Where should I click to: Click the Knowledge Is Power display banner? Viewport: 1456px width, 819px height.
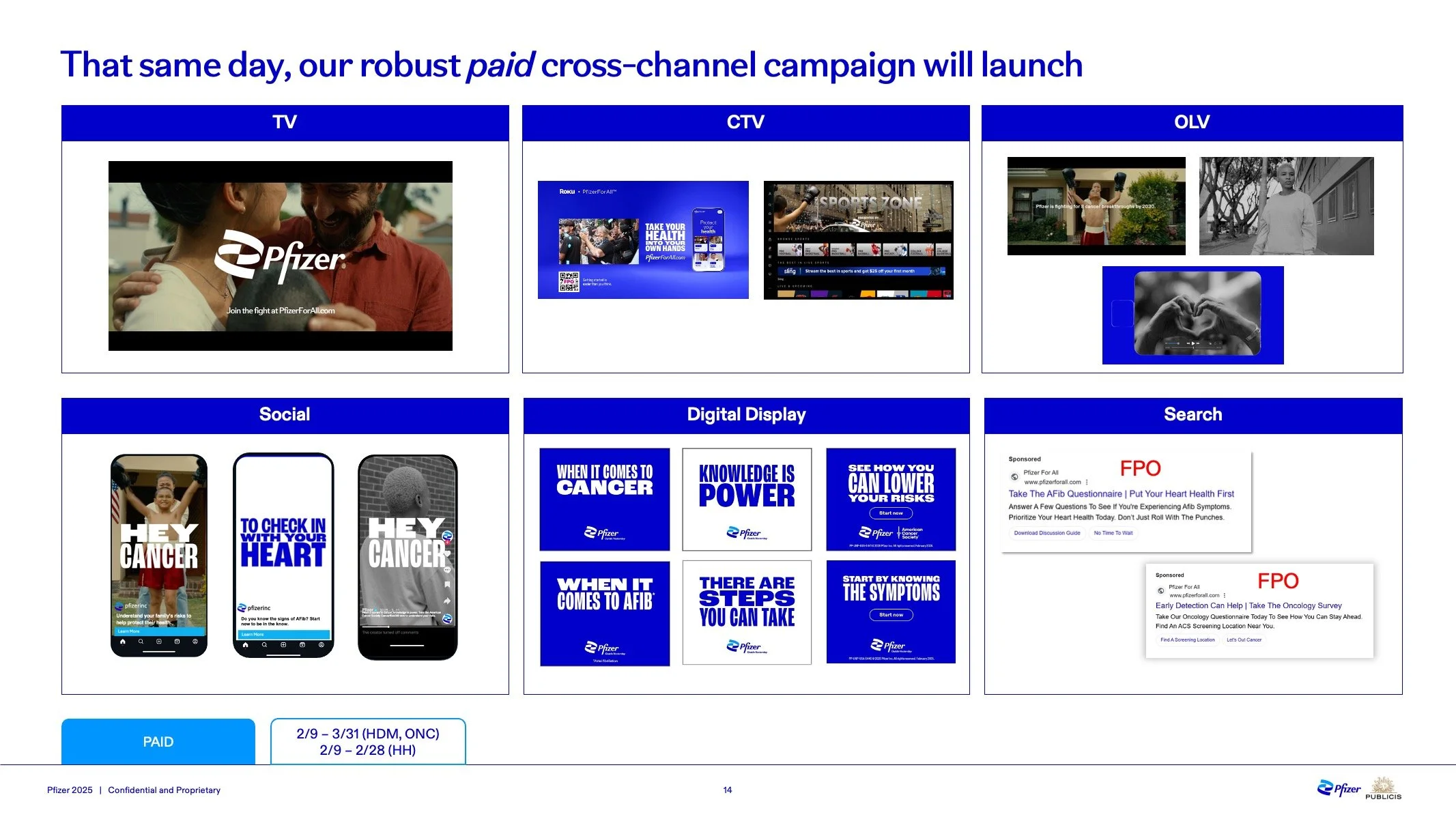(x=747, y=500)
